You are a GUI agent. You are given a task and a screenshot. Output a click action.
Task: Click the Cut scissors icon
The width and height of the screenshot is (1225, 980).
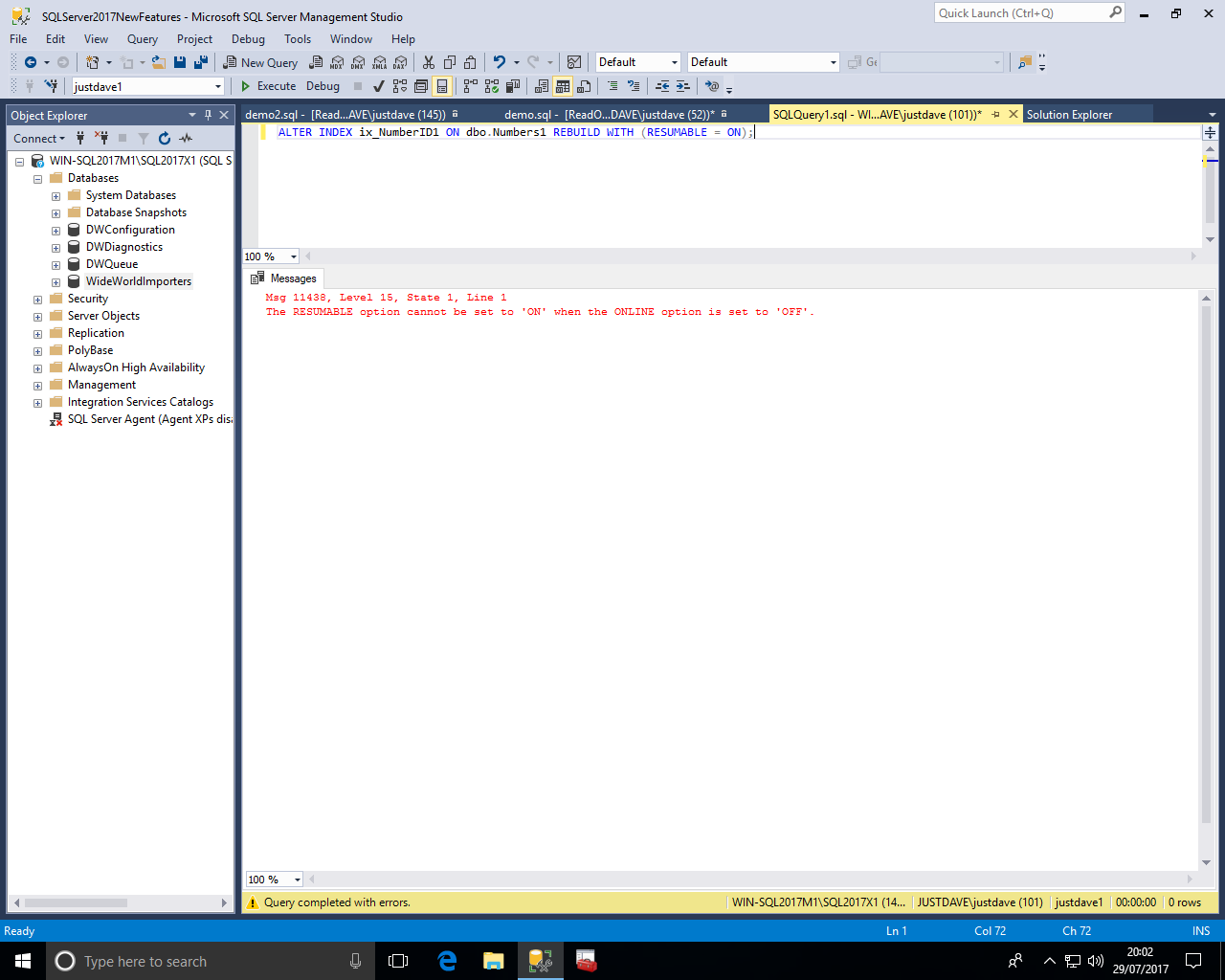(x=428, y=62)
